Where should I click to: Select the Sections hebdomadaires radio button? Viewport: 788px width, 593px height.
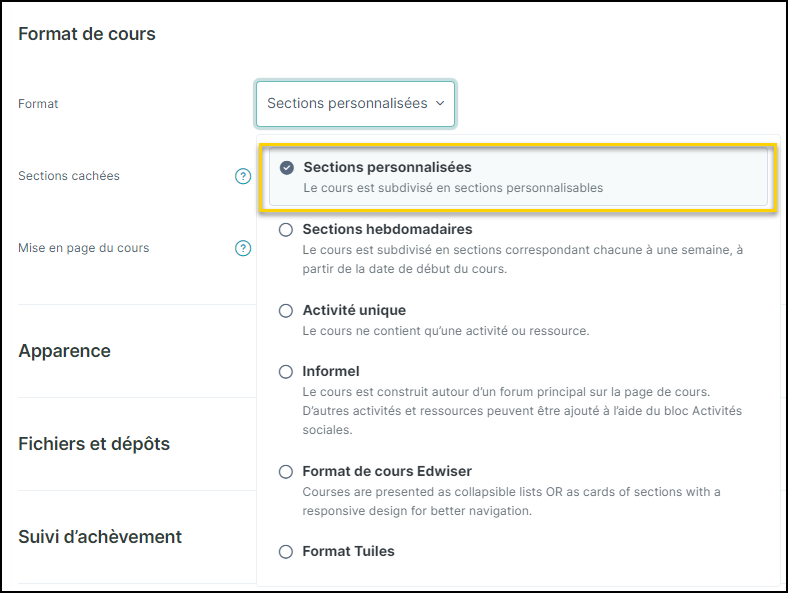[x=286, y=230]
